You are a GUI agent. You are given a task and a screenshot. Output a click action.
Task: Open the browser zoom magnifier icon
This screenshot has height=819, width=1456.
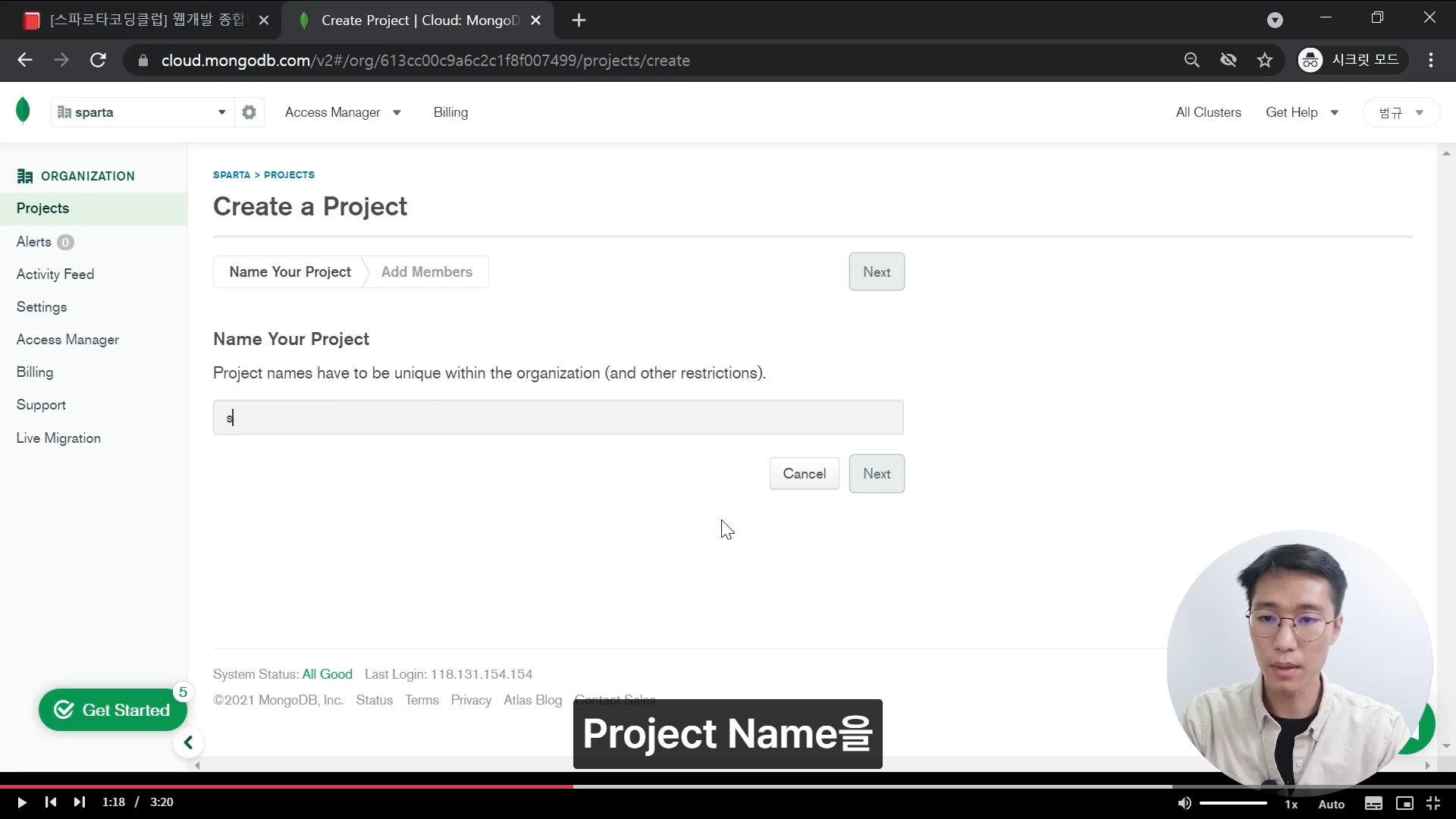coord(1192,60)
